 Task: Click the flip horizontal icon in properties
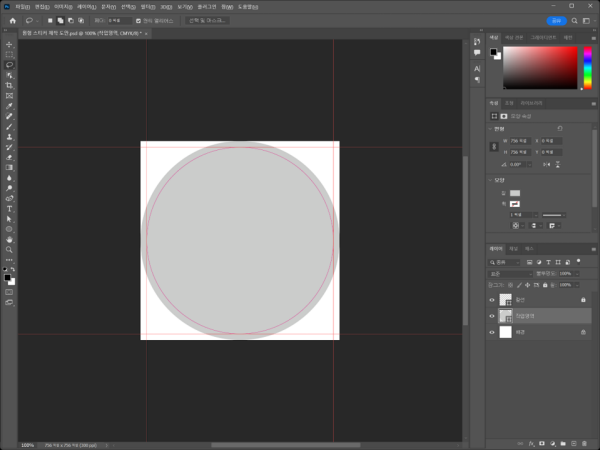click(548, 164)
